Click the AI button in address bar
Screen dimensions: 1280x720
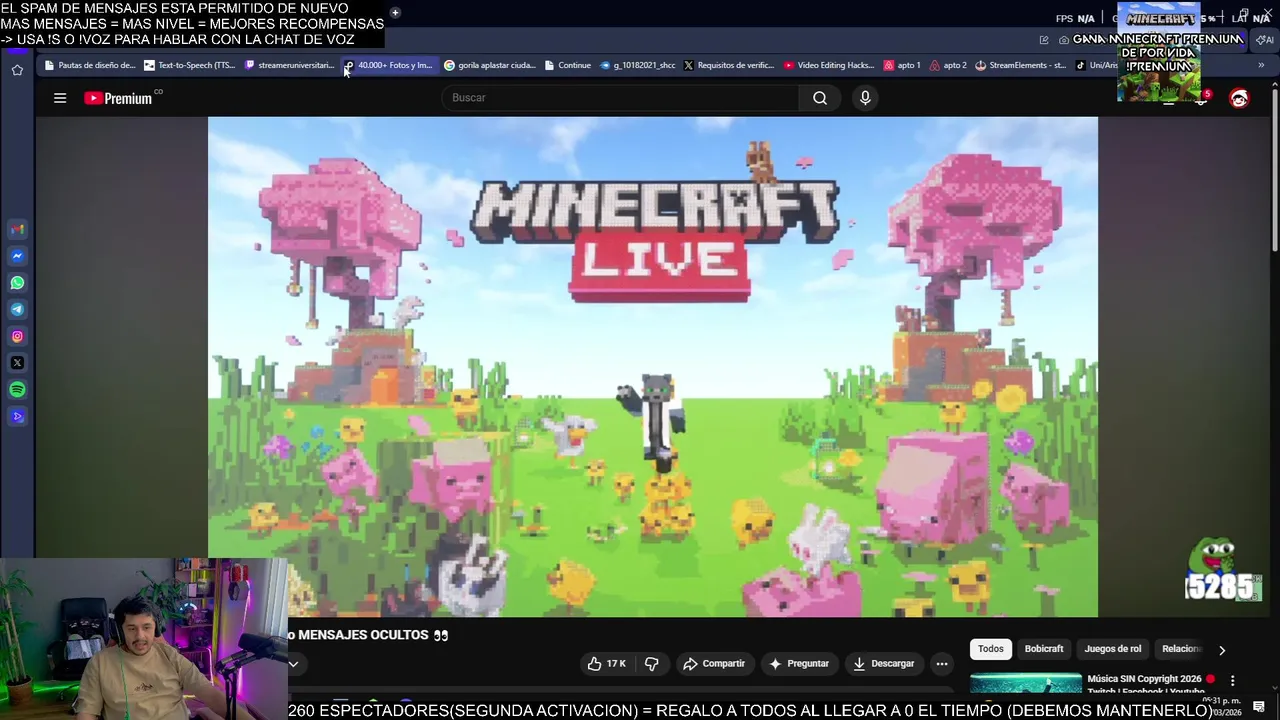pyautogui.click(x=1265, y=40)
